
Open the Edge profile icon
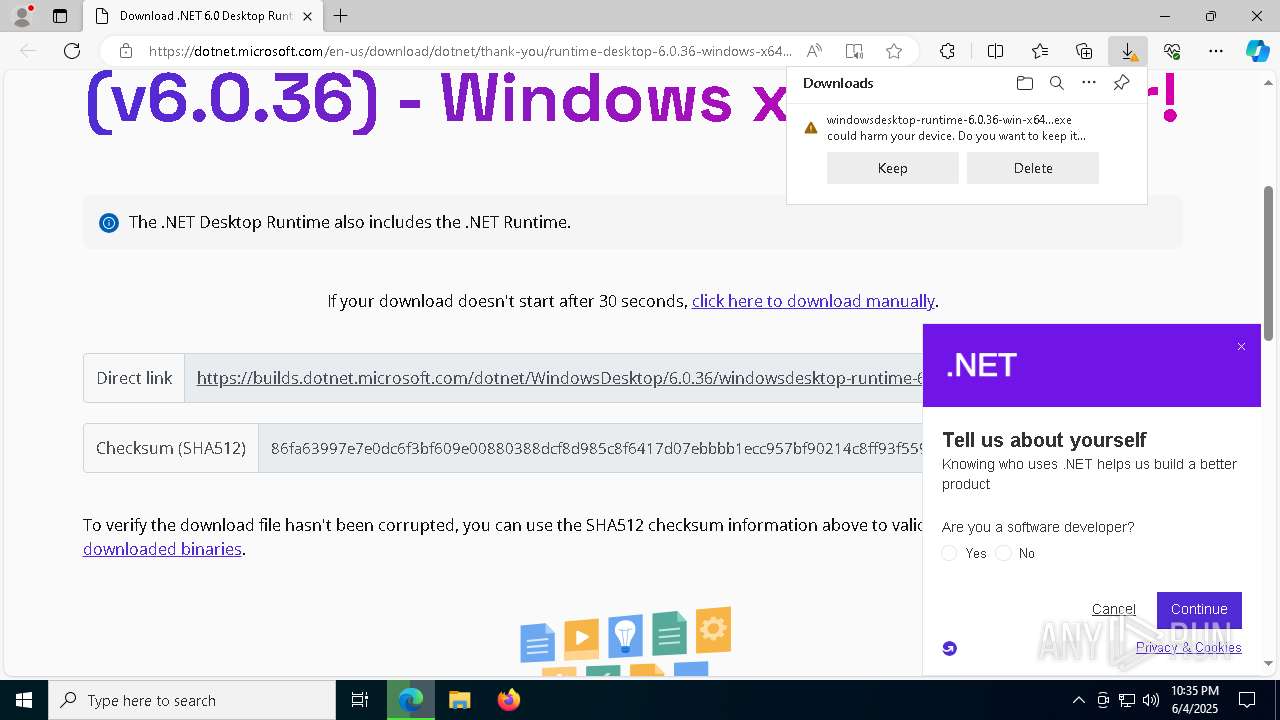(21, 16)
